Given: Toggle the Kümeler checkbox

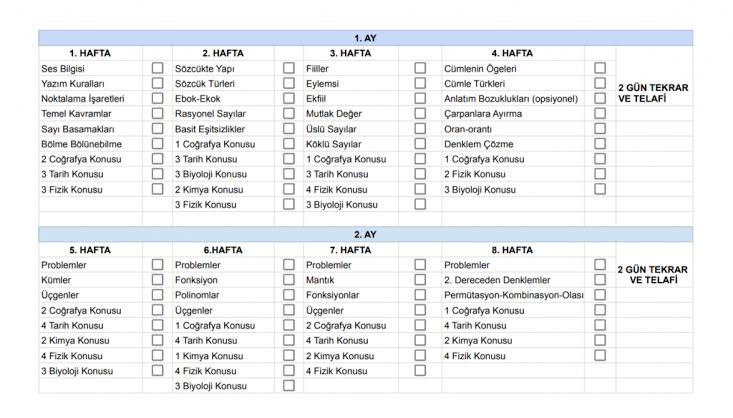Looking at the screenshot, I should pos(157,280).
